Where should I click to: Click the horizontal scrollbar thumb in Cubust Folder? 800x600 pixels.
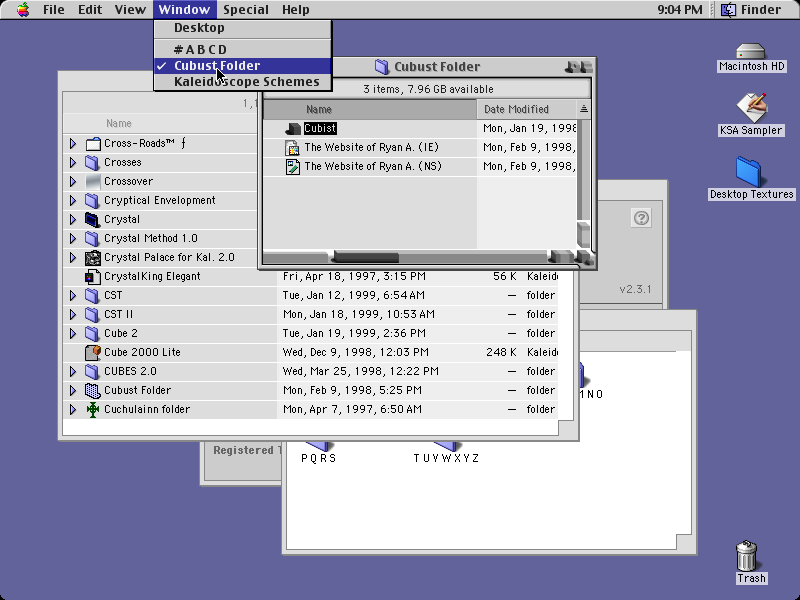pos(365,257)
